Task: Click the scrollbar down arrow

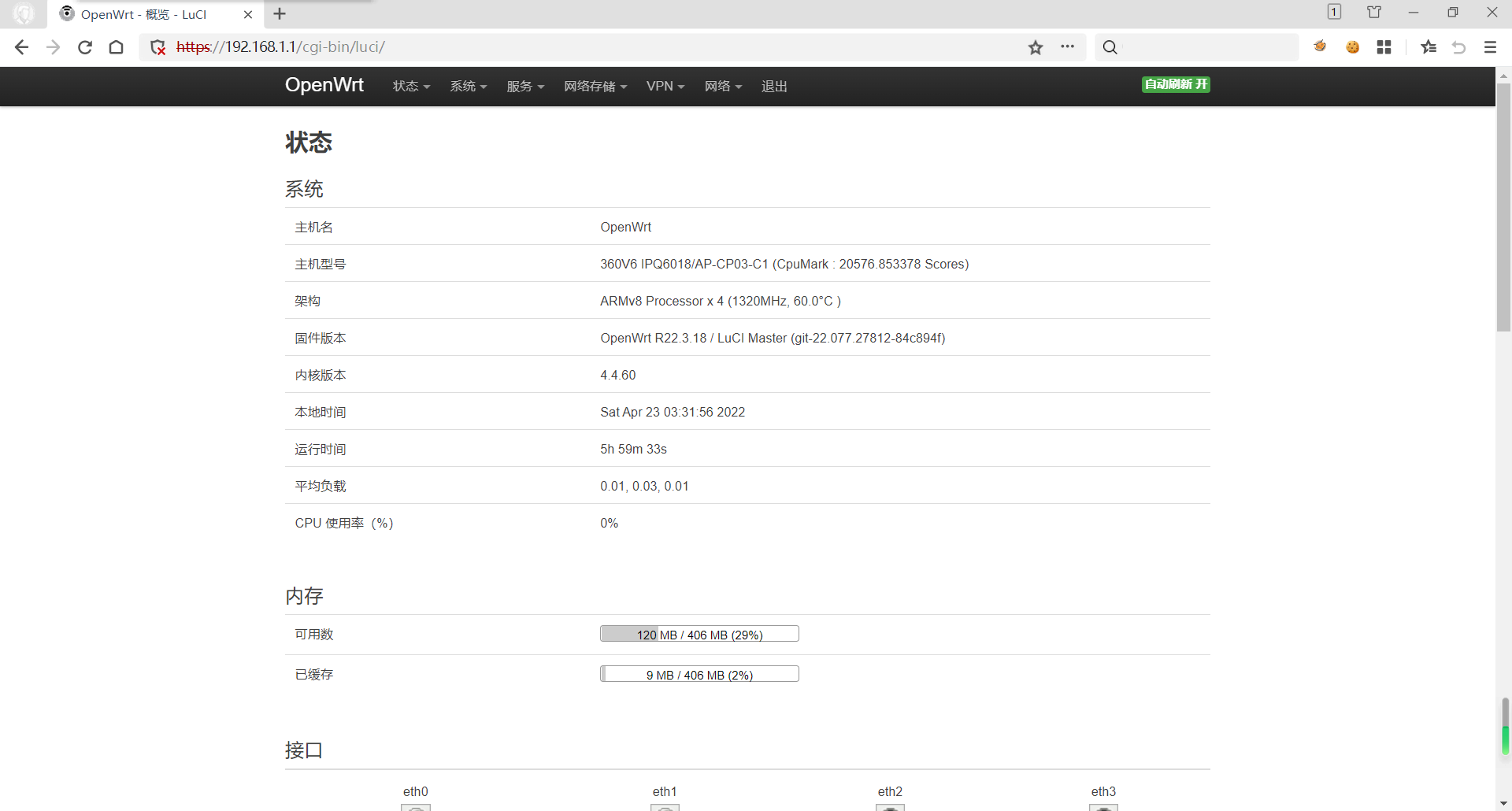Action: 1503,803
